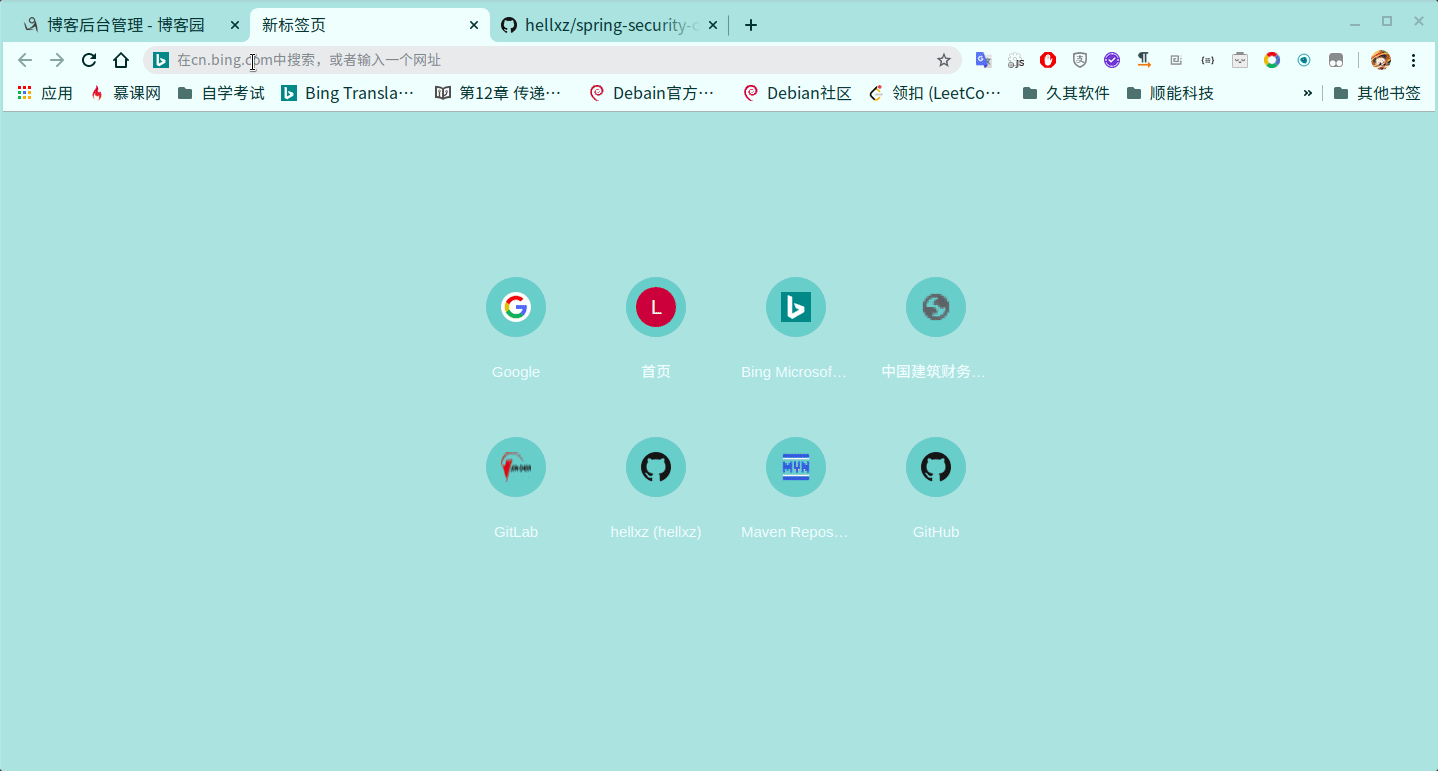Click the JS script blocker extension icon
Viewport: 1438px width, 771px height.
click(x=1016, y=60)
